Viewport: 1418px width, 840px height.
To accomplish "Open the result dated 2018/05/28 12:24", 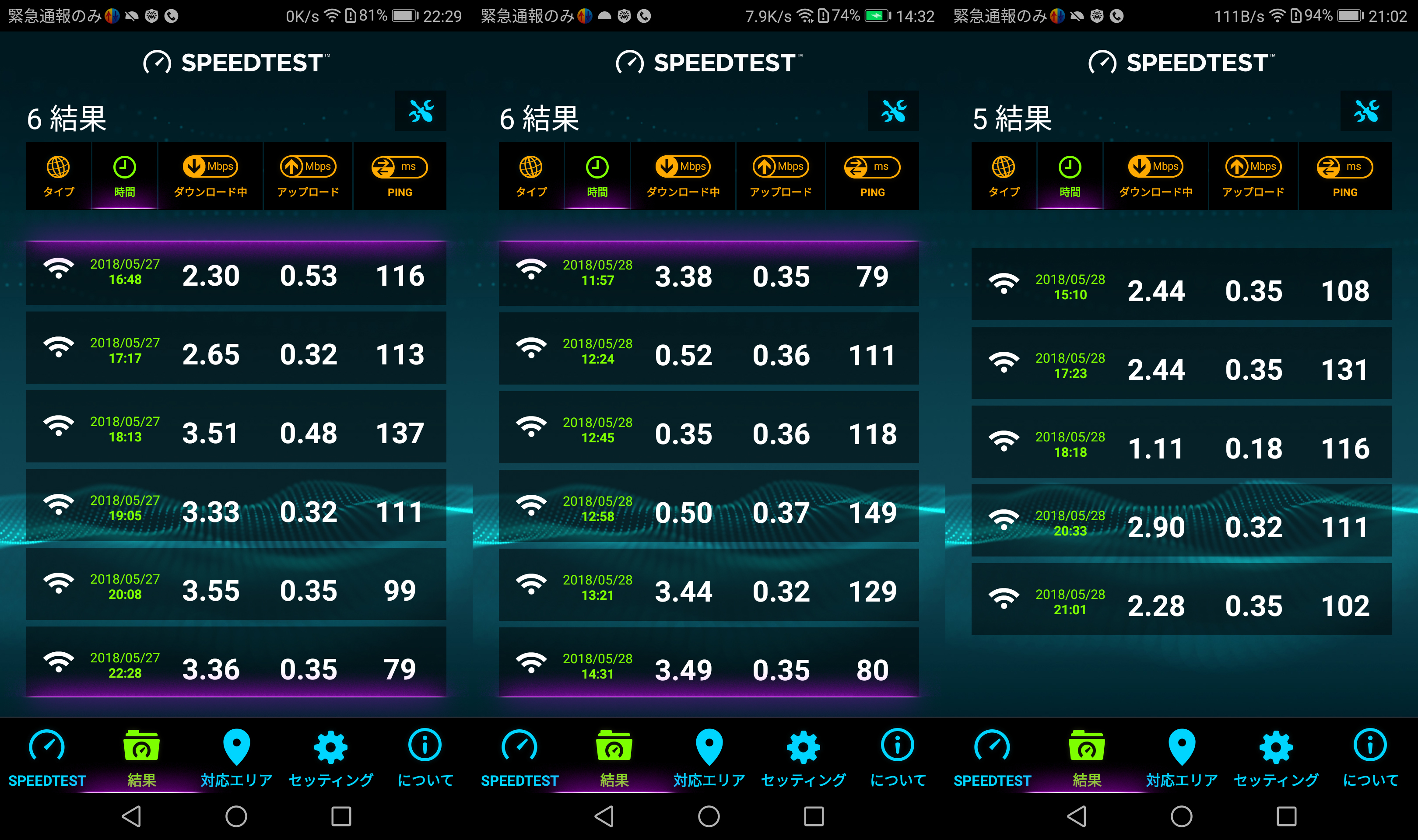I will coord(708,352).
